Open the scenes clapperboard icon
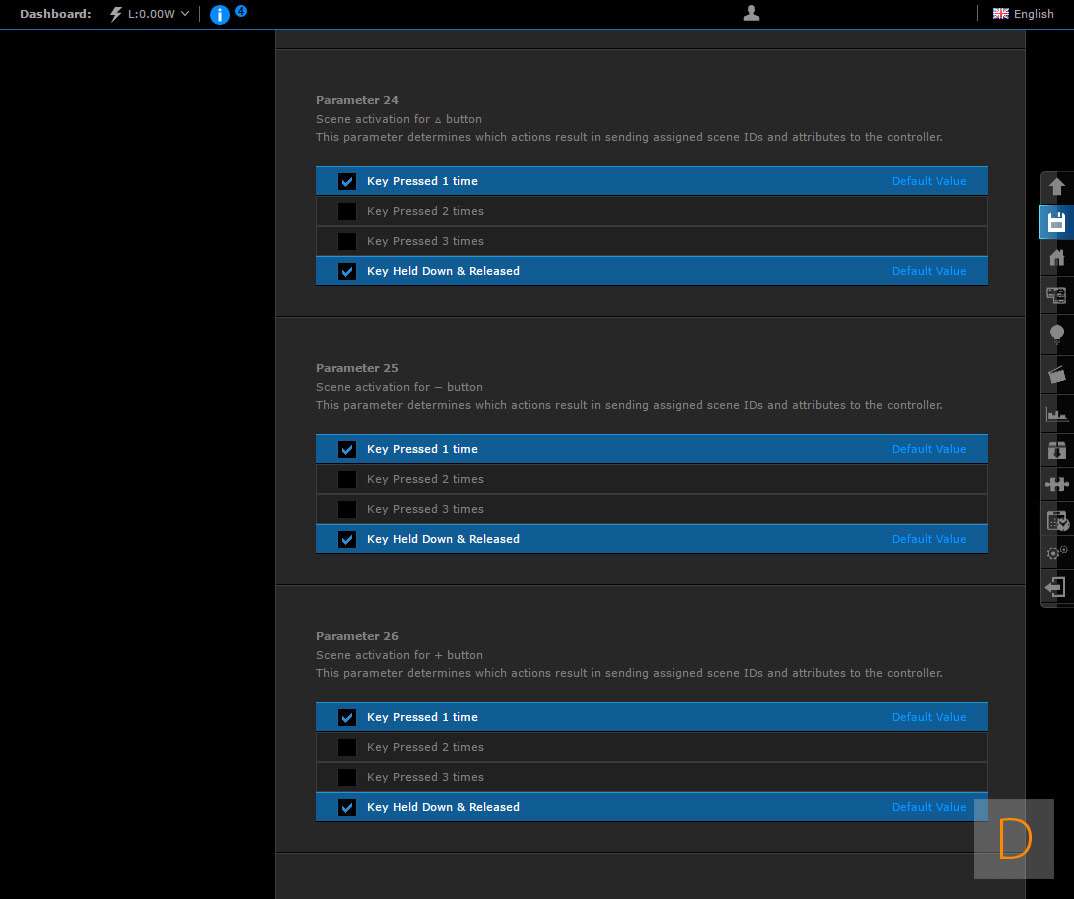Viewport: 1074px width, 899px height. tap(1056, 375)
